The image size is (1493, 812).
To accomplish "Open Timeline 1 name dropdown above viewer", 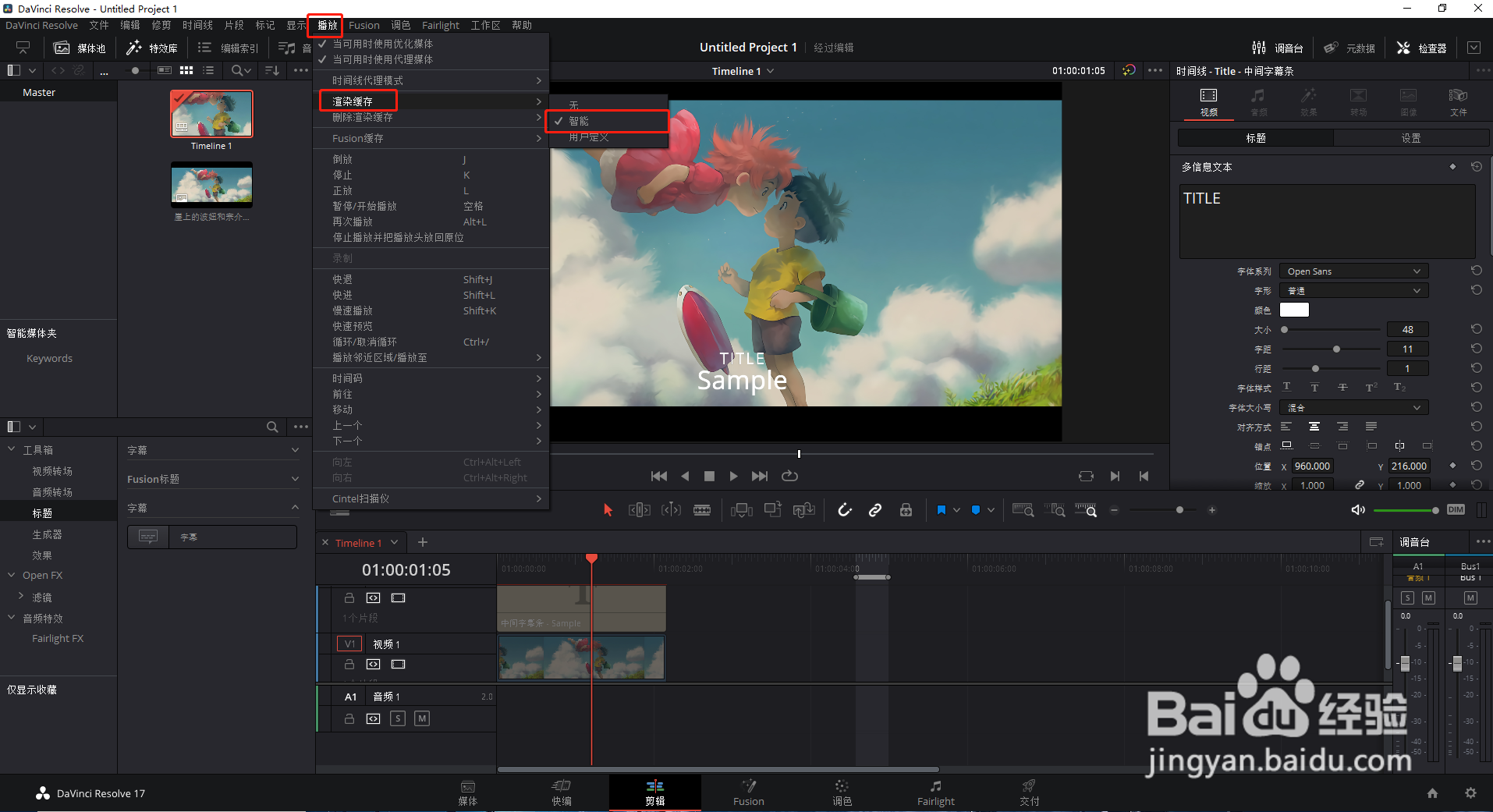I will (743, 71).
